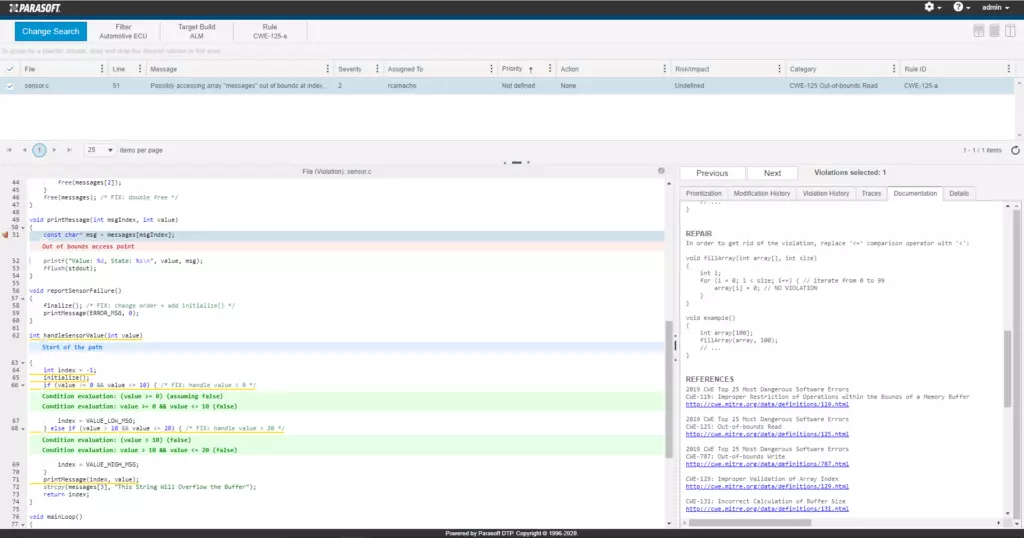The image size is (1024, 538).
Task: Click the code panel vertical scrollbar thumb
Action: 669,389
